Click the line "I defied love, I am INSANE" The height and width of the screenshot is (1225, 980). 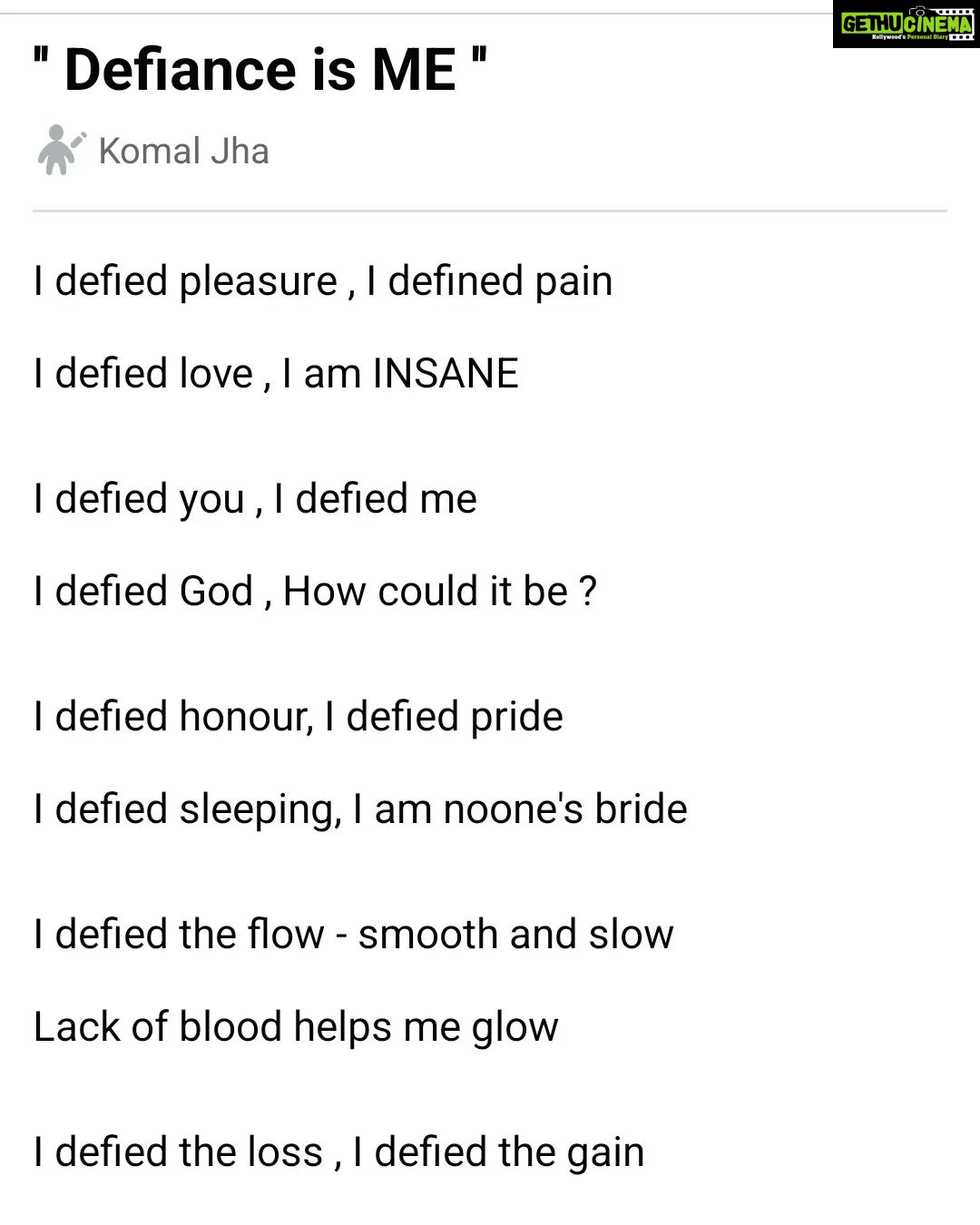tap(276, 374)
